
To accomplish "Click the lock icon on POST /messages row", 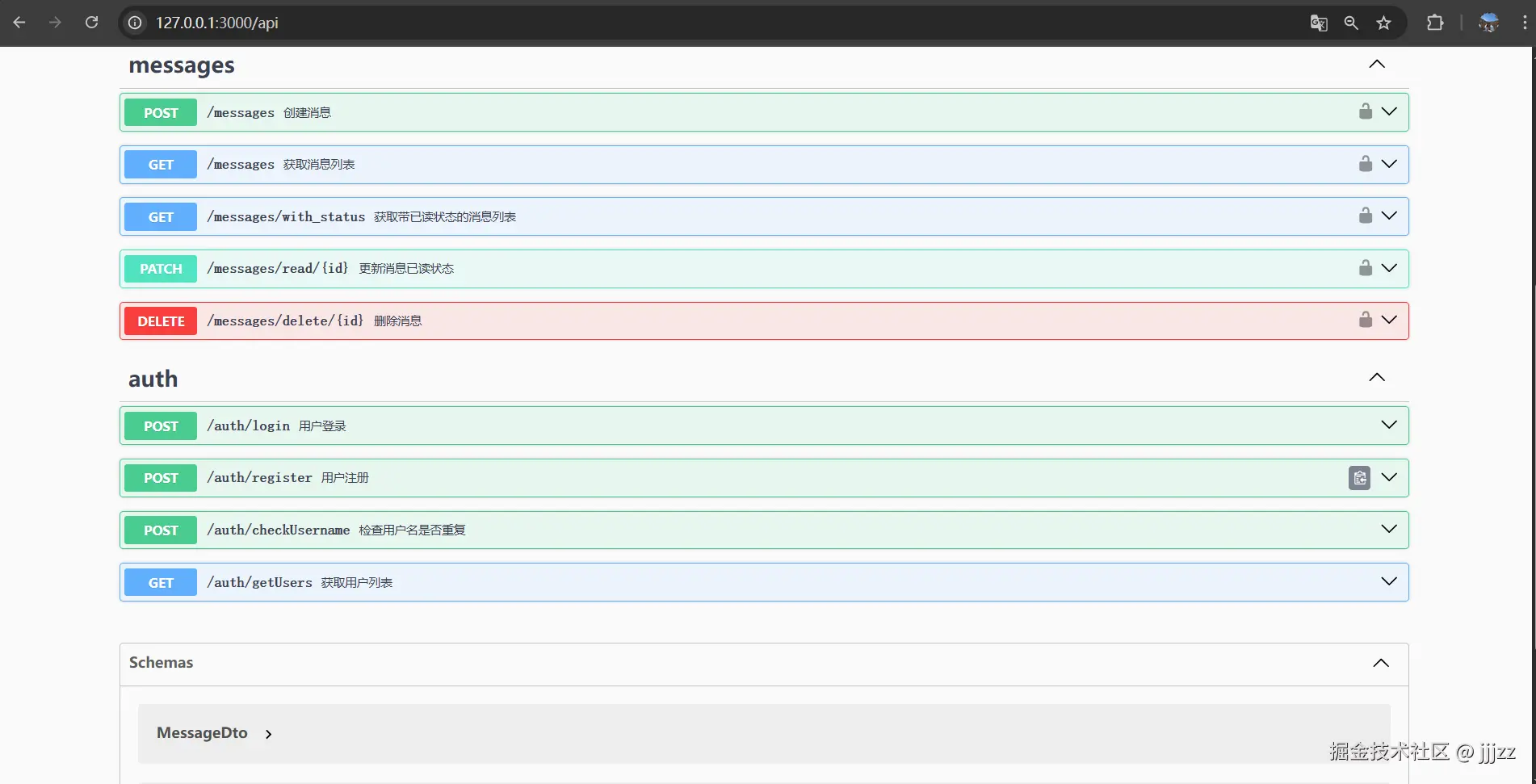I will click(x=1366, y=111).
